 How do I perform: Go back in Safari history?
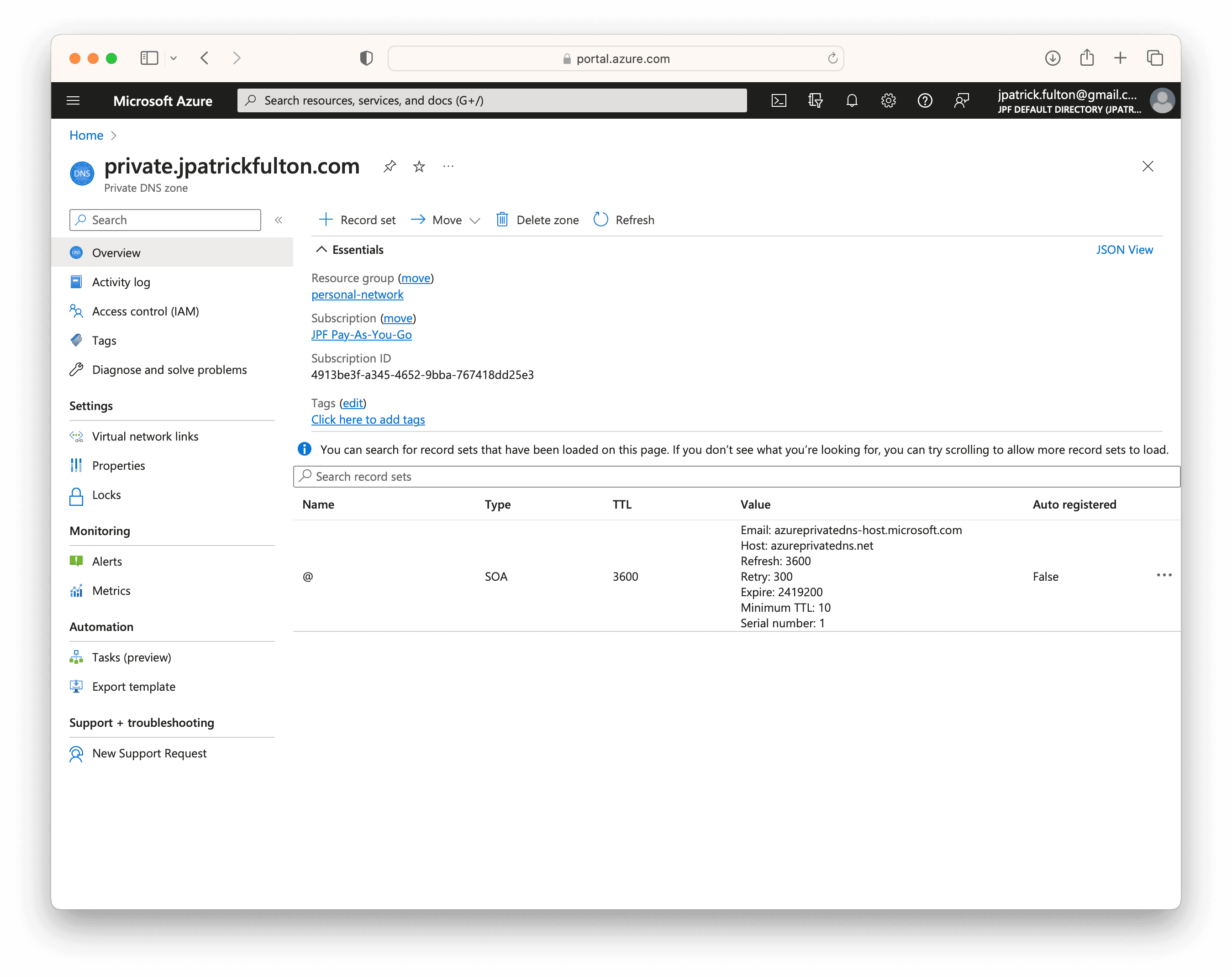205,58
